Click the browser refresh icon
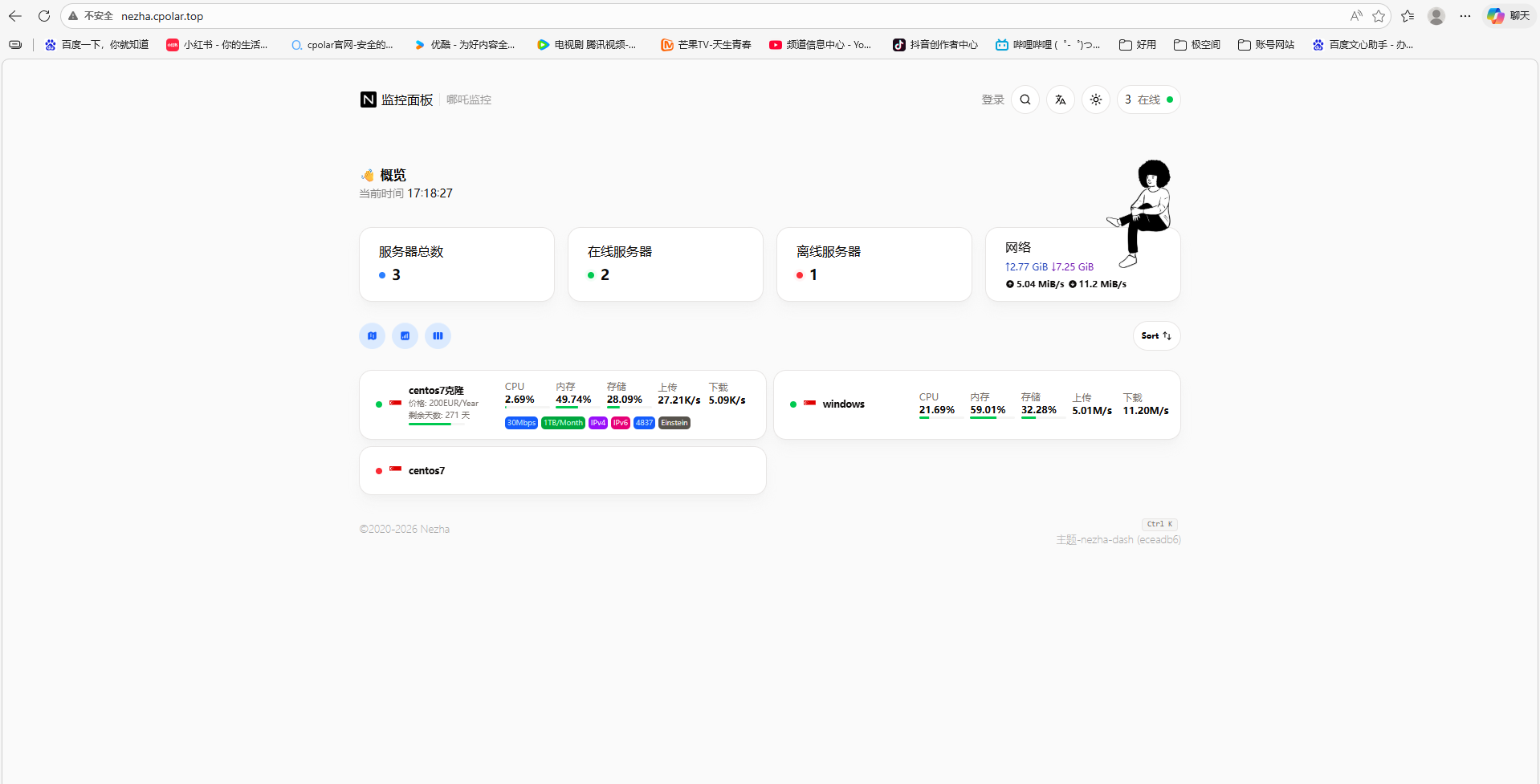1540x784 pixels. click(x=44, y=16)
